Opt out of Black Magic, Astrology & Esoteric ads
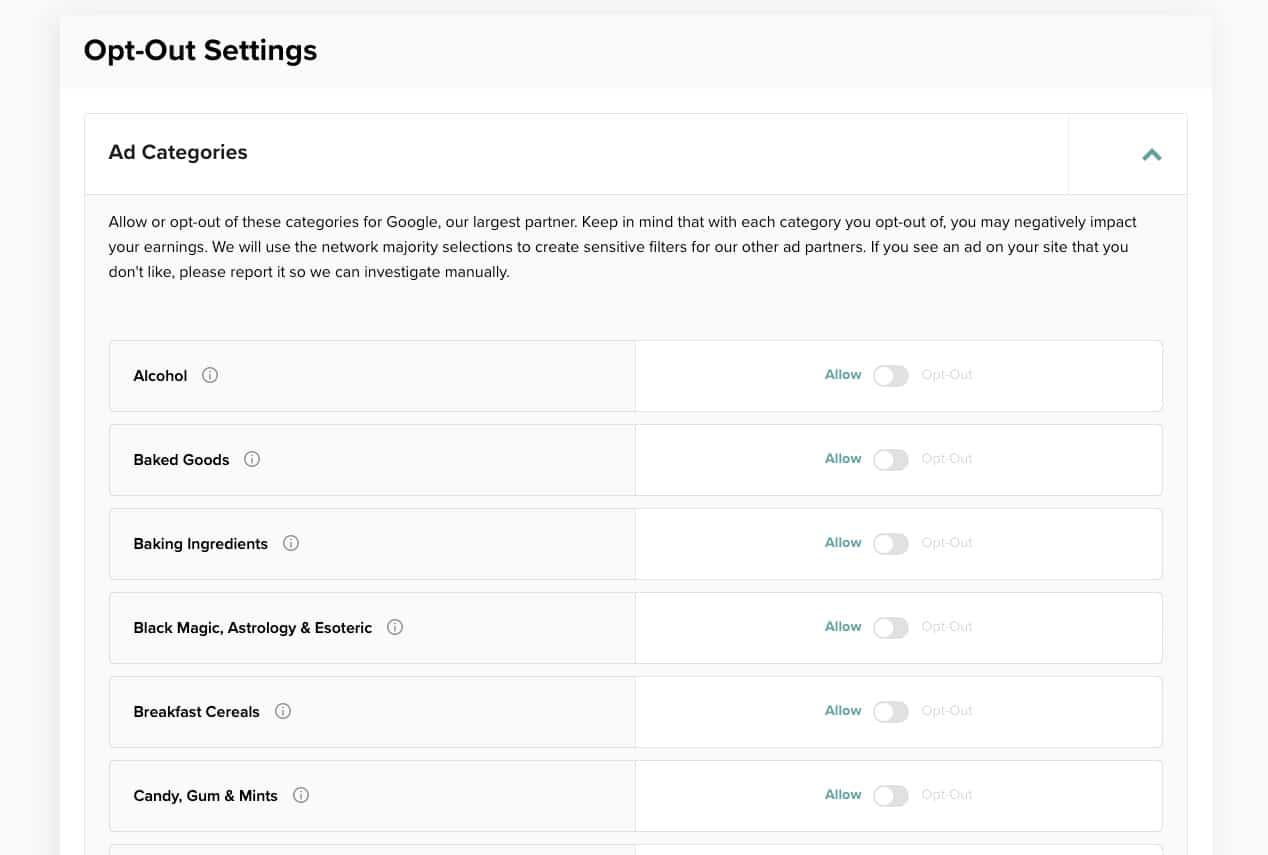 (x=890, y=627)
